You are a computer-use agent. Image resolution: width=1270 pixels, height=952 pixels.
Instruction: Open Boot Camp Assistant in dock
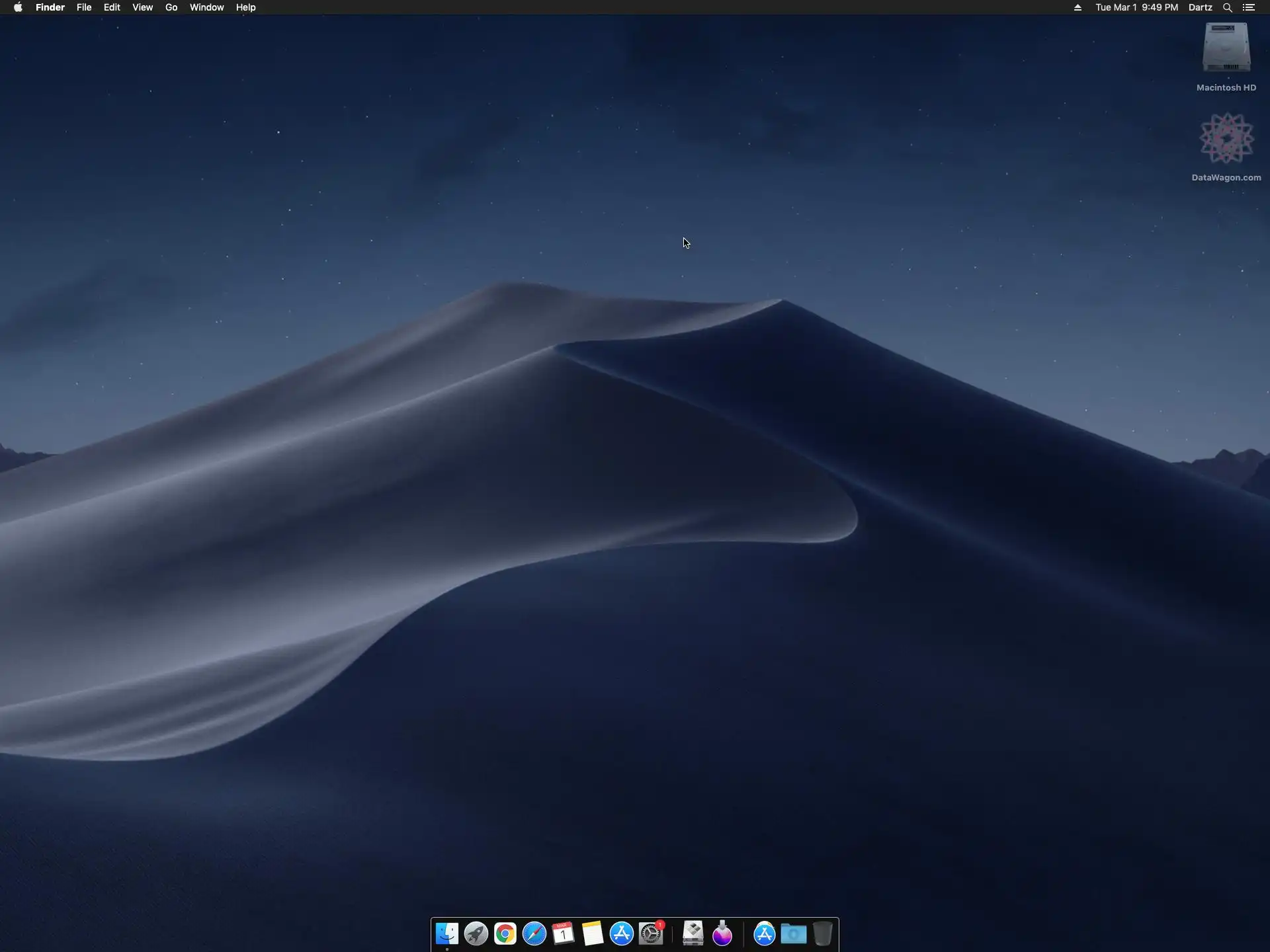(693, 933)
